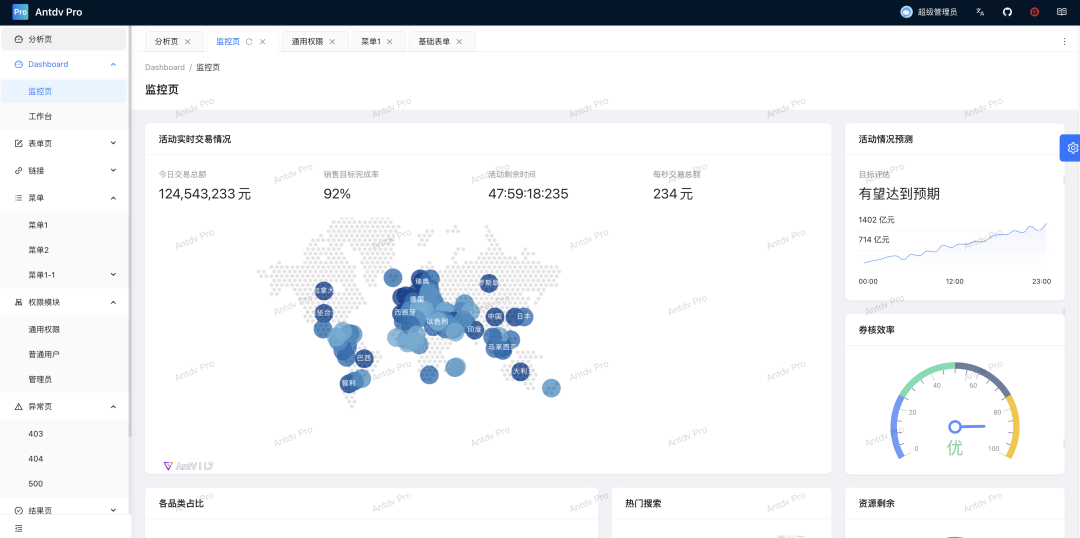This screenshot has width=1080, height=538.
Task: Open the blue settings gear drawer
Action: coord(1072,147)
